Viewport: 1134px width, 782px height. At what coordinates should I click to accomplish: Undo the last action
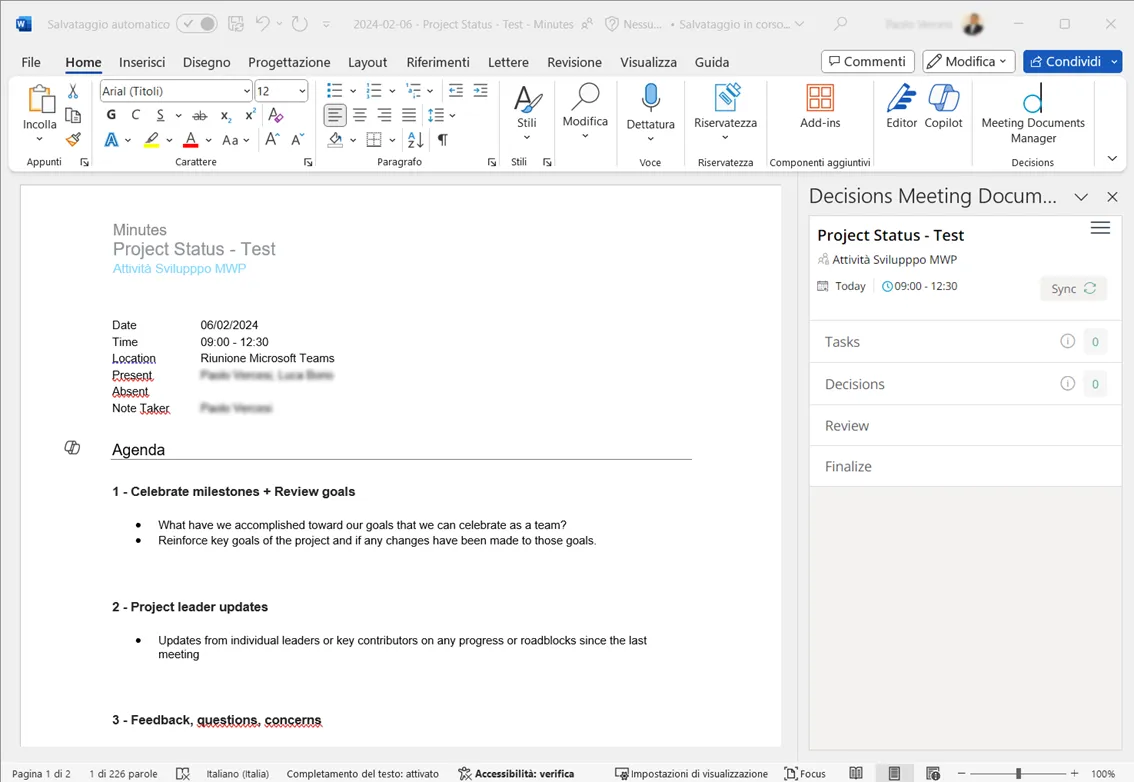(263, 24)
